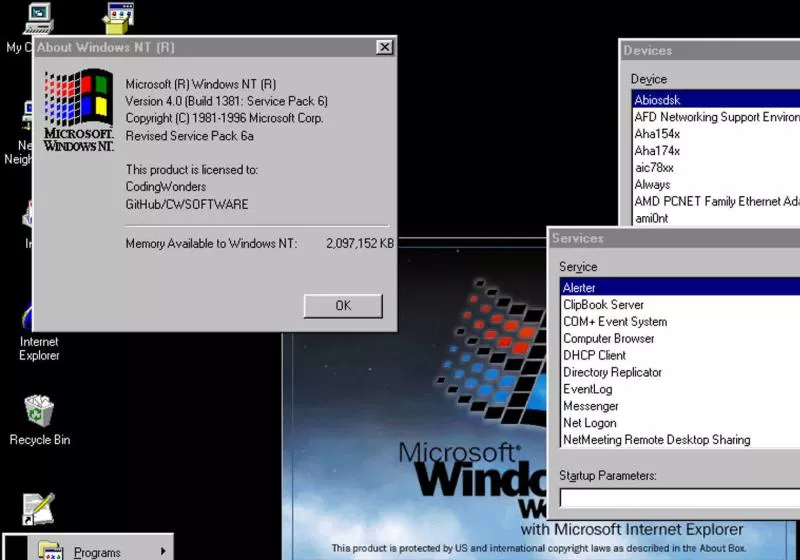The height and width of the screenshot is (560, 800).
Task: Select the Computer Browser service
Action: coord(680,338)
